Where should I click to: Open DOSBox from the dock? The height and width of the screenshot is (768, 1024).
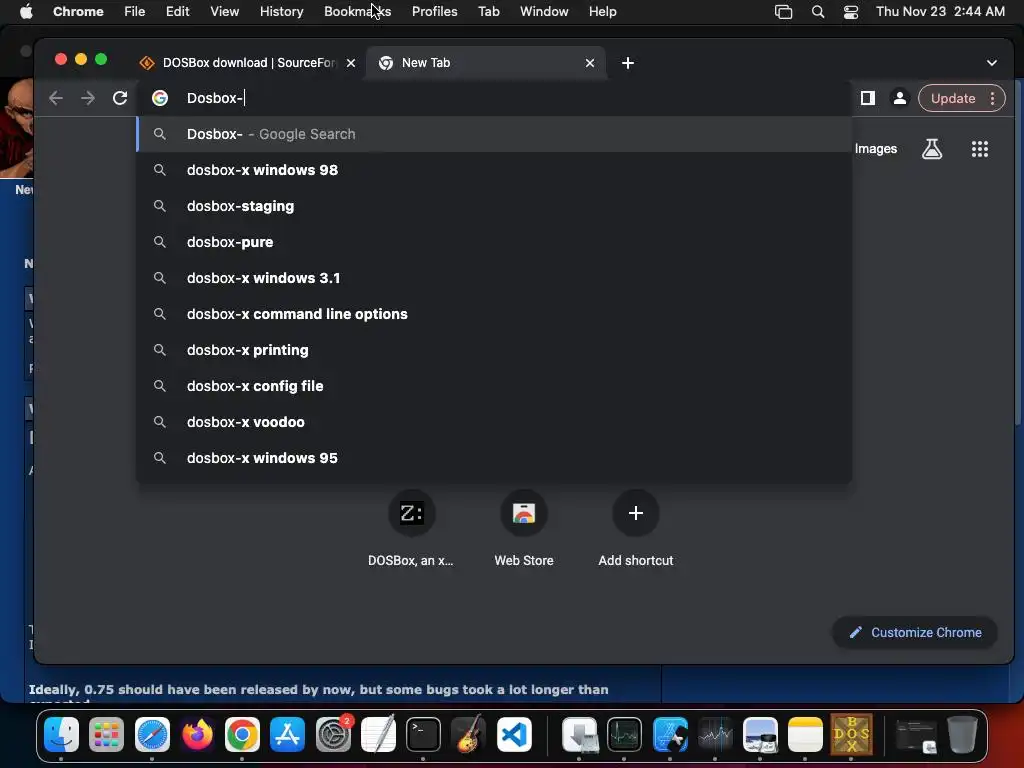[851, 734]
